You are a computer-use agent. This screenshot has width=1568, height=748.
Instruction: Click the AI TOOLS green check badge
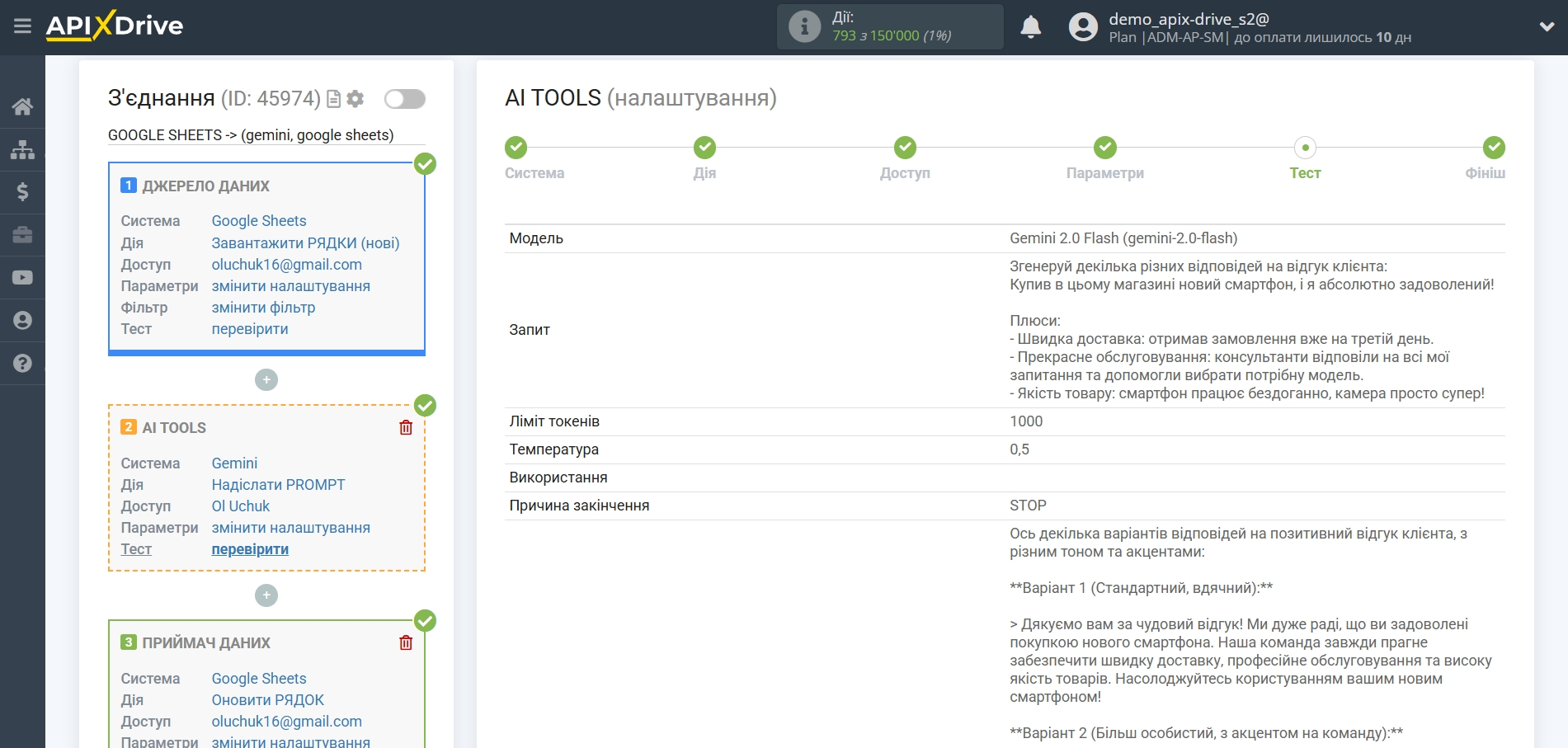425,406
